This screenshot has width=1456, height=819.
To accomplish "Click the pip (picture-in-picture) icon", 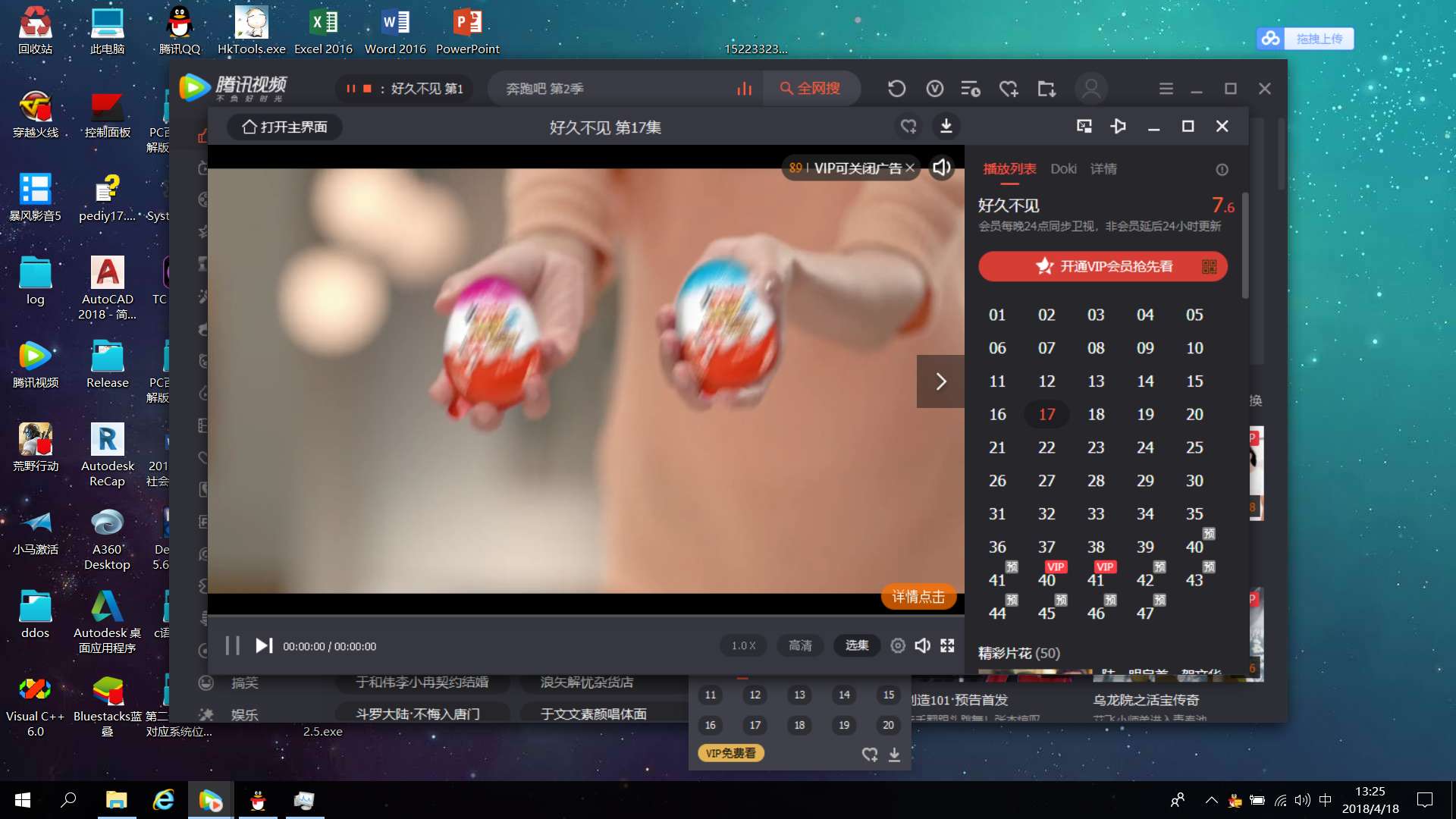I will (x=1083, y=126).
